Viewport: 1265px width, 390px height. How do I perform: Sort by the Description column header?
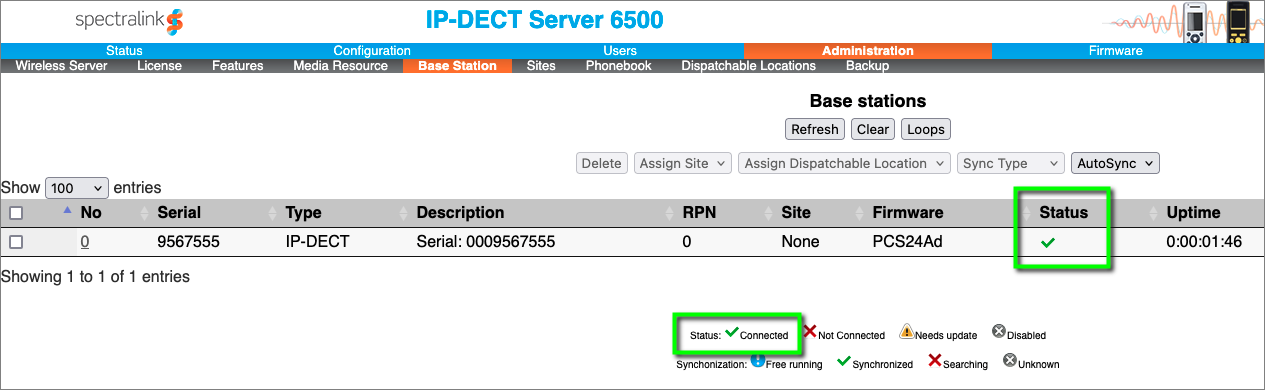tap(460, 213)
